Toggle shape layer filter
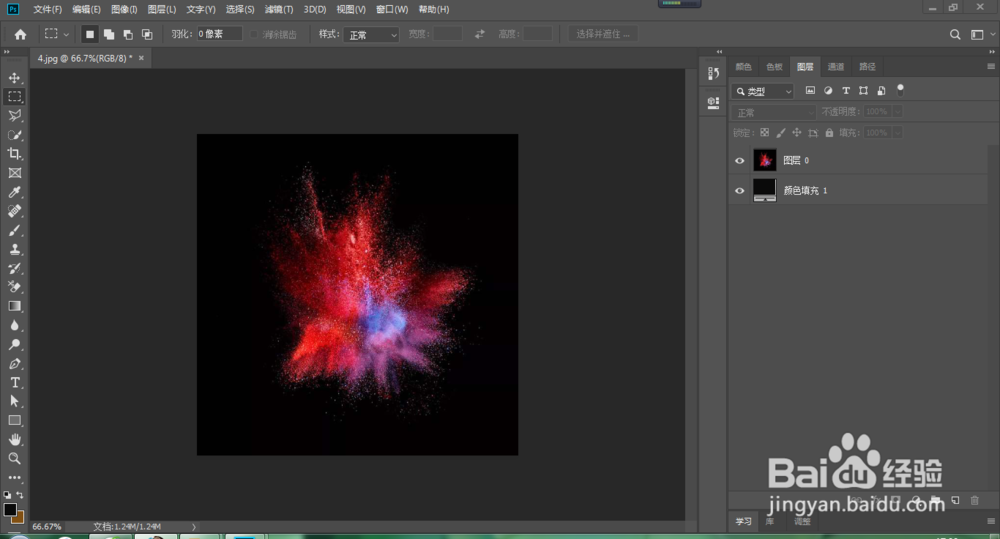The width and height of the screenshot is (1000, 539). point(864,91)
